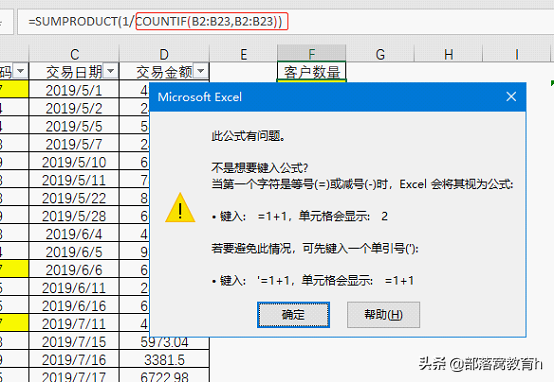Viewport: 554px width, 382px height.
Task: Select the cell with date 2019/6/16
Action: coord(74,306)
